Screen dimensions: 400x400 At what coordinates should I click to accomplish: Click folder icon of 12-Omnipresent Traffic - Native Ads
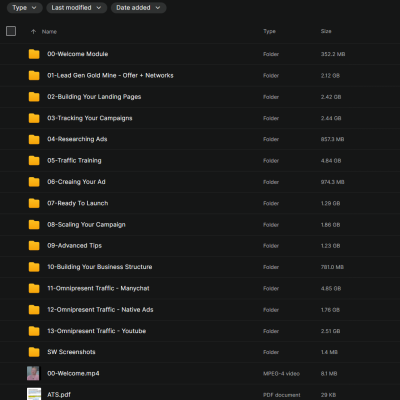[x=34, y=310]
